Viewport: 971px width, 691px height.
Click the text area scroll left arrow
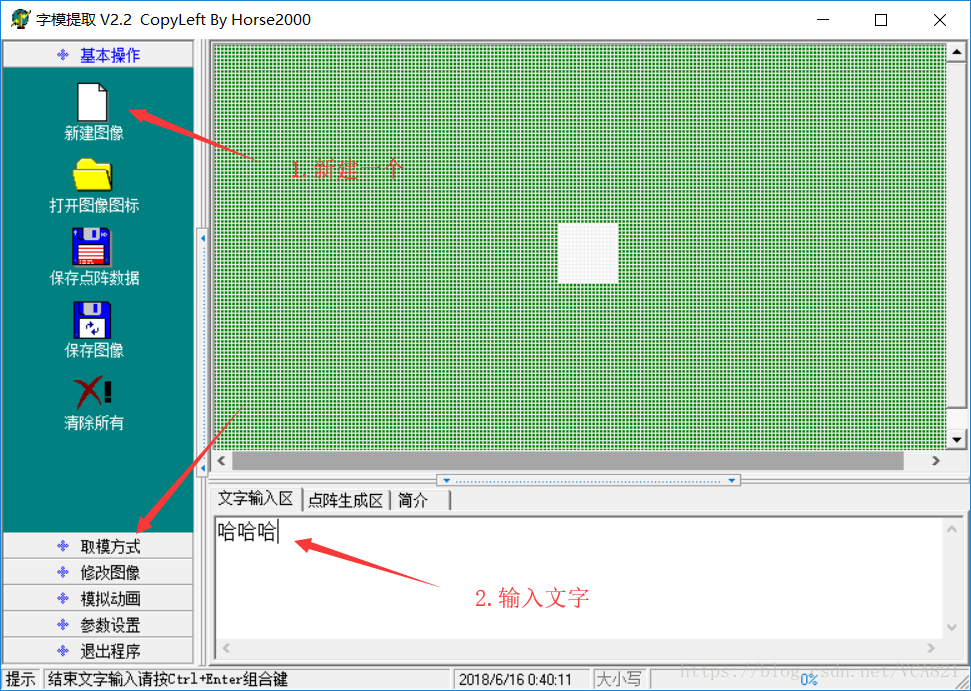(226, 648)
